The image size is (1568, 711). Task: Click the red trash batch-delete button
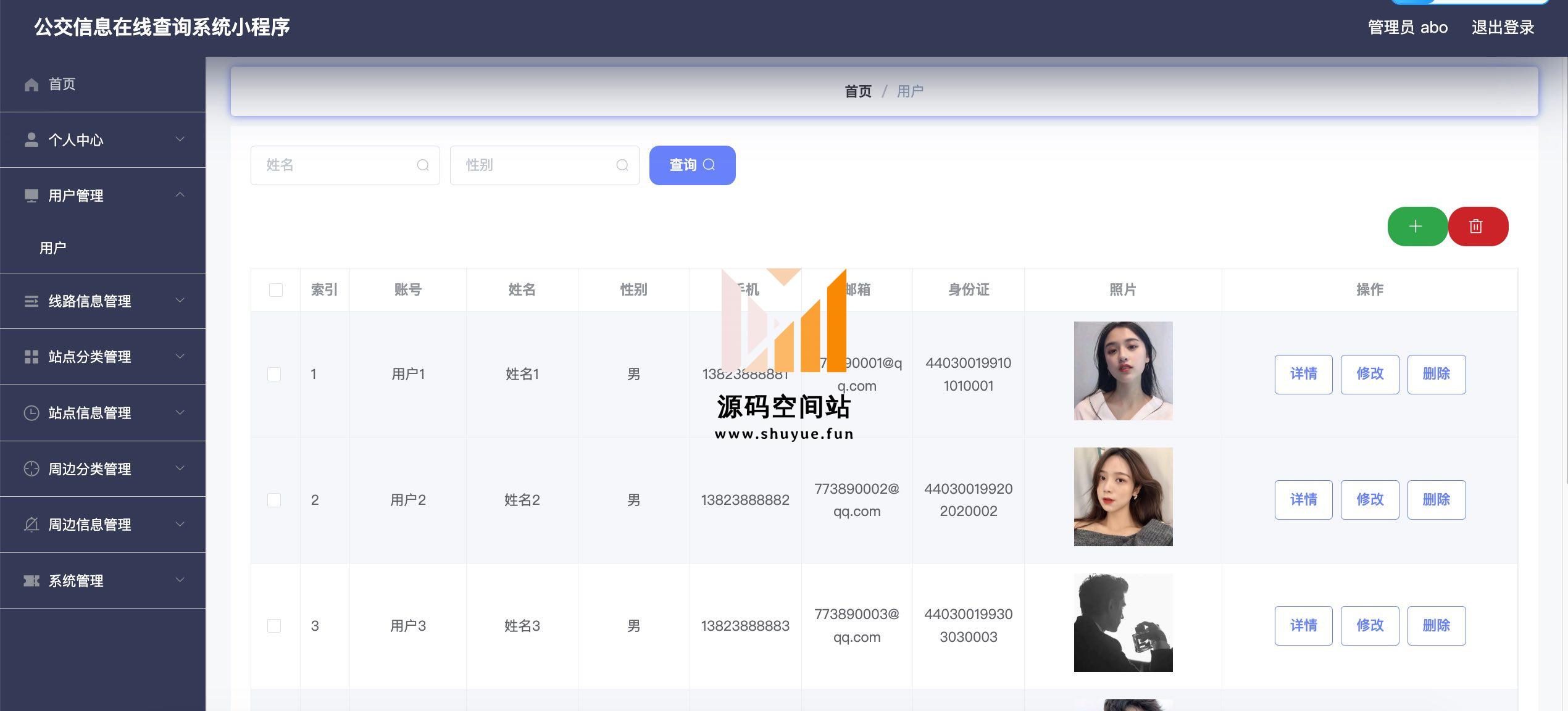pos(1478,227)
